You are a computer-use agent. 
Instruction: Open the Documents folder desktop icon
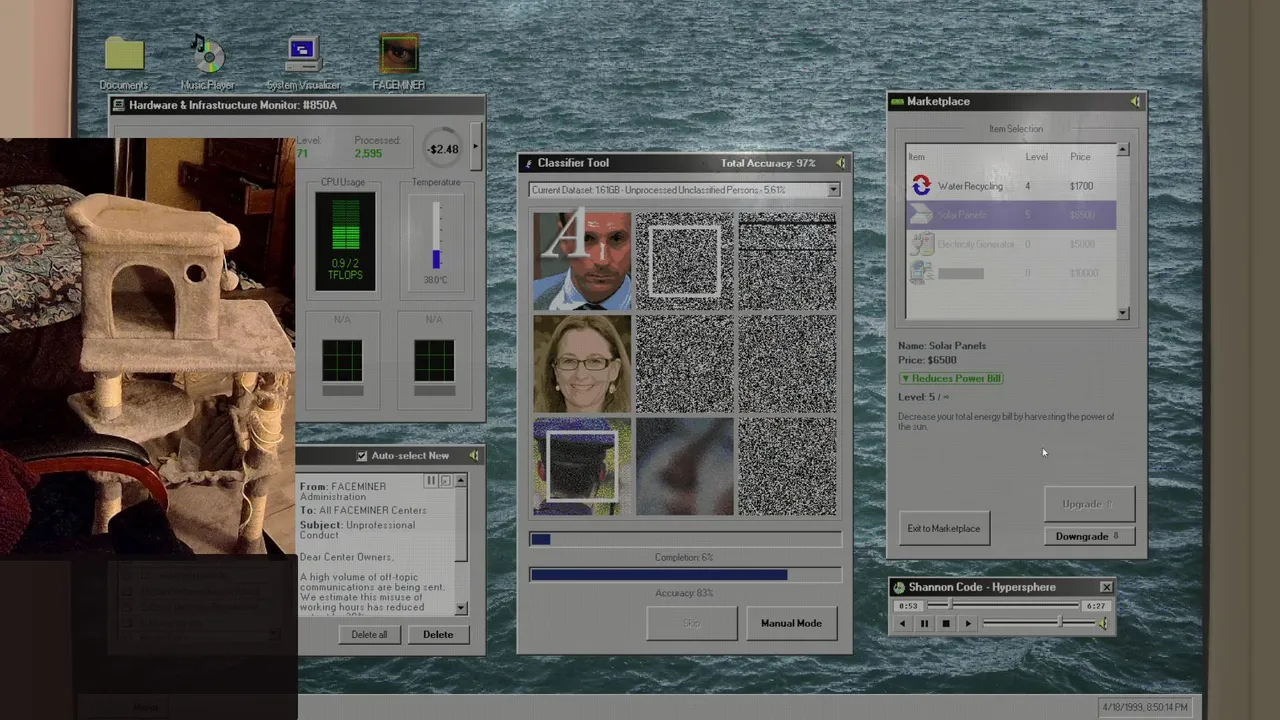click(x=124, y=55)
